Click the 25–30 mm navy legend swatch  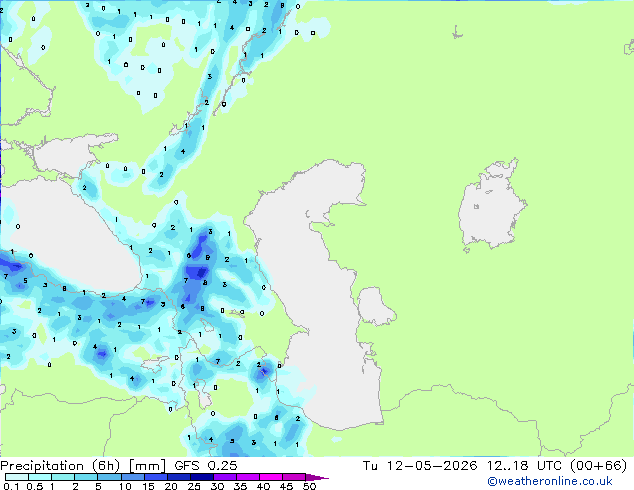[202, 477]
